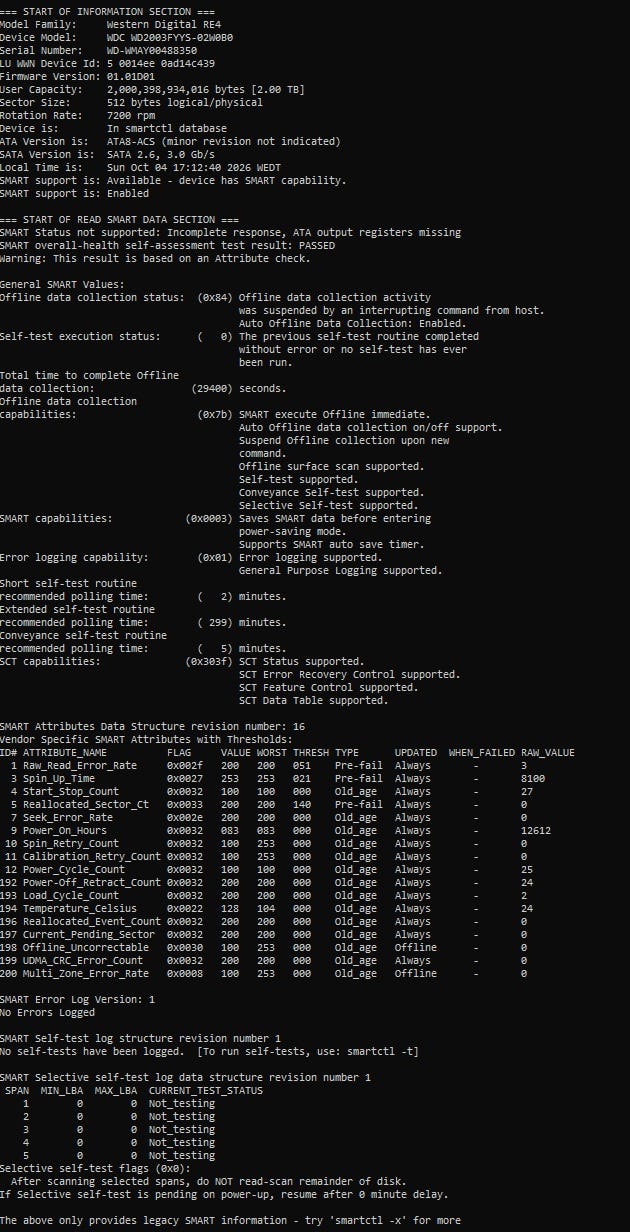Click 'Seek_Error_Rate' attribute name
The width and height of the screenshot is (630, 1232).
(x=68, y=817)
